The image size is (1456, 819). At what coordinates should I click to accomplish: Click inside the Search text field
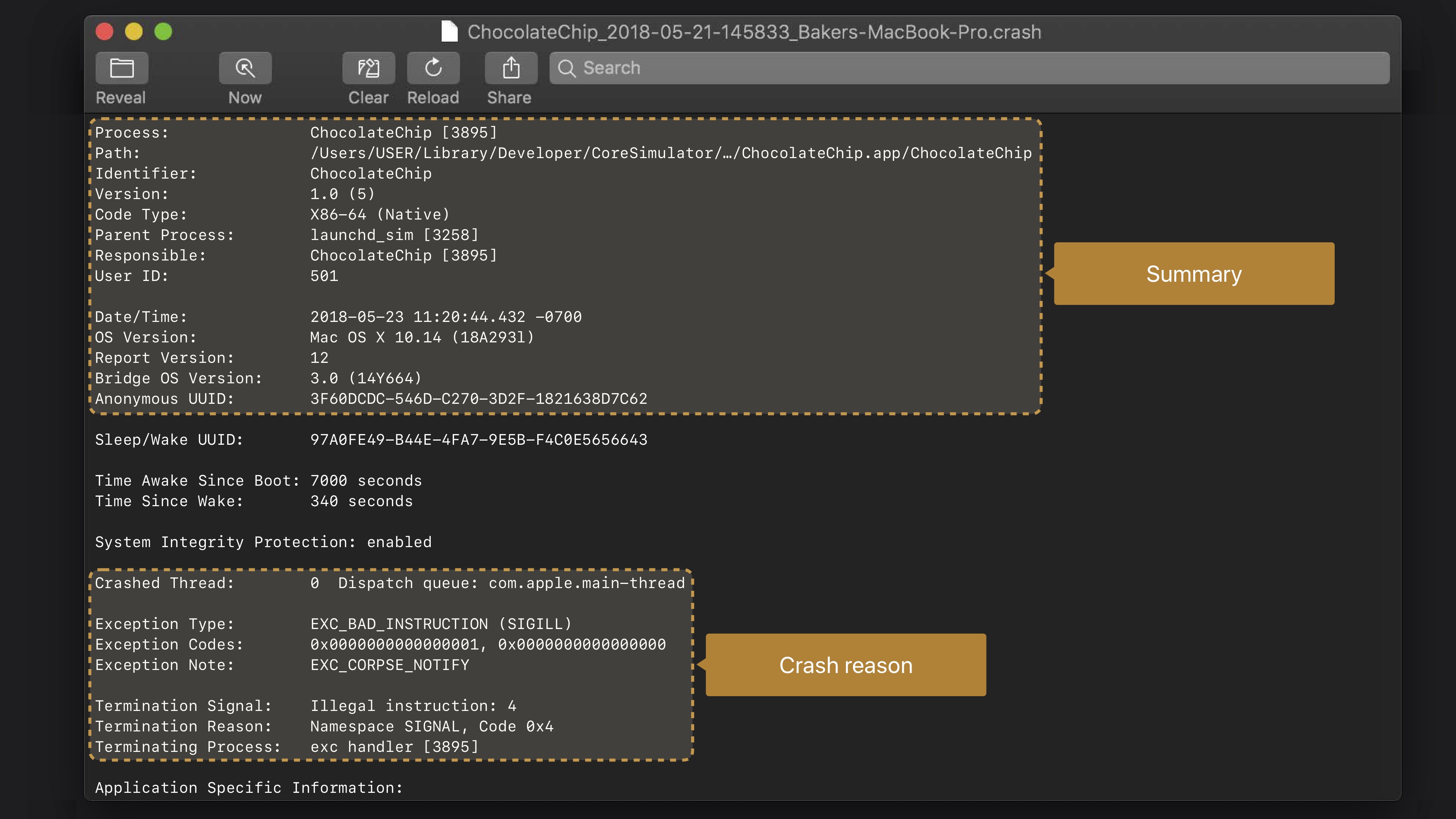[x=961, y=68]
